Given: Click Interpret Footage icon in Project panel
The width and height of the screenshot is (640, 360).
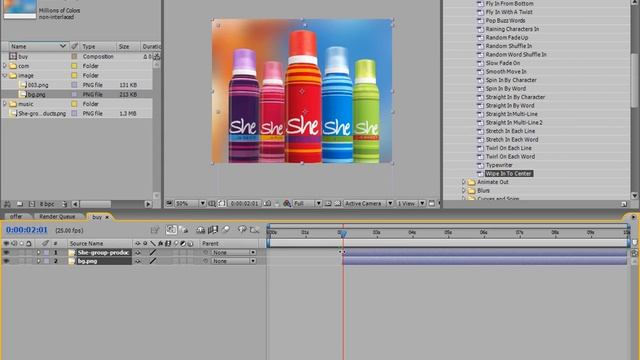Looking at the screenshot, I should click(x=7, y=204).
